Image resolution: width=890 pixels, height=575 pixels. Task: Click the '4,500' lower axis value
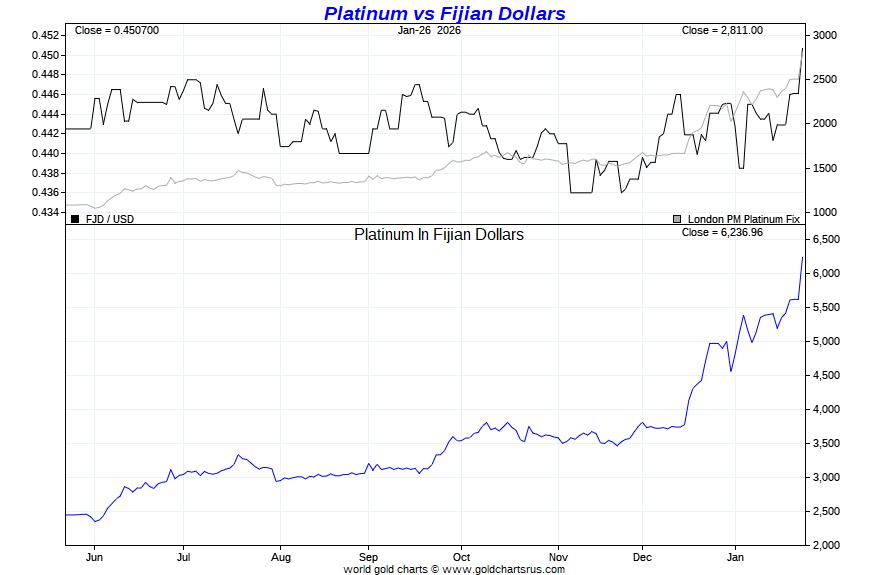point(826,376)
